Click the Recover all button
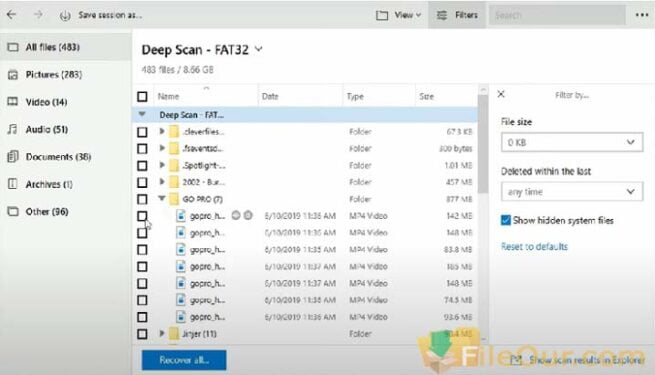655x375 pixels. click(184, 360)
